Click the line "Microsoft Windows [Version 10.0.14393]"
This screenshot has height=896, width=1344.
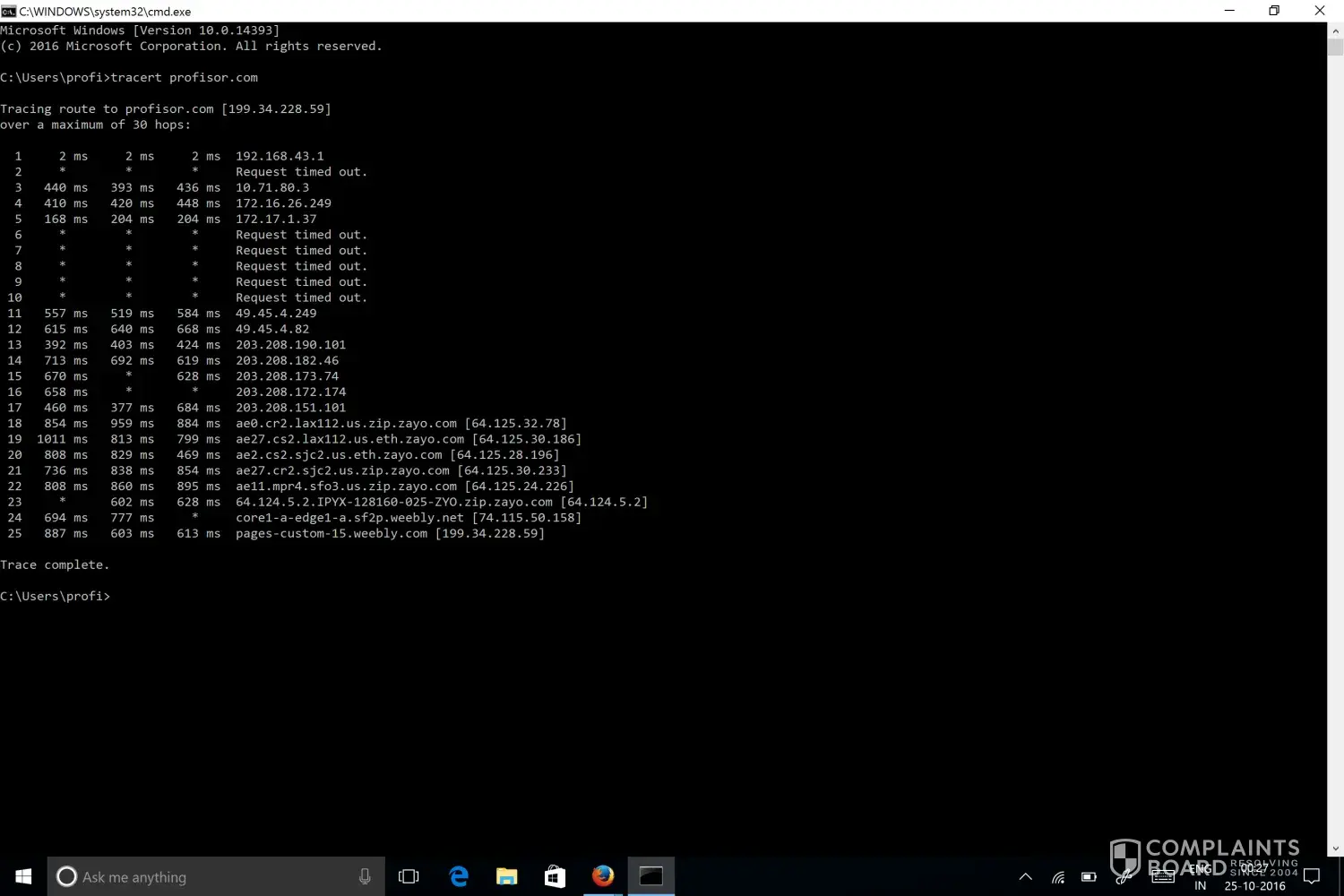(140, 30)
